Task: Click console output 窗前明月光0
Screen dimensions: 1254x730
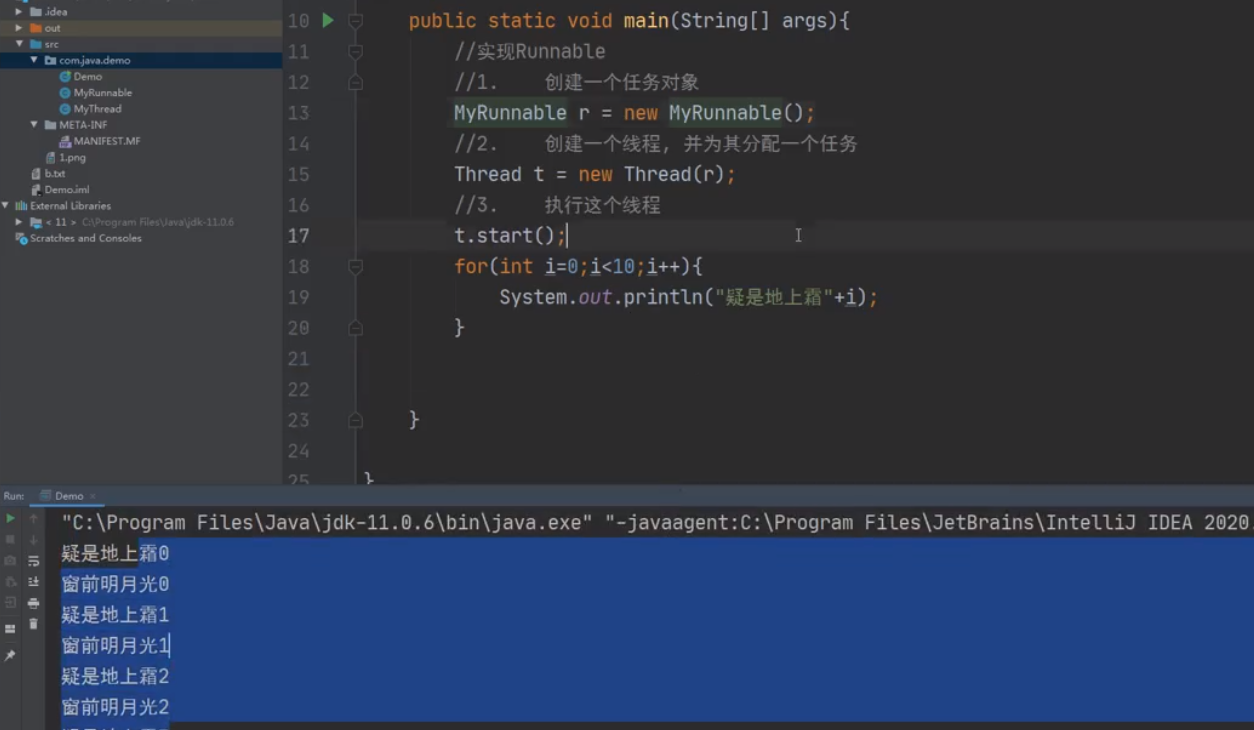Action: click(x=115, y=584)
